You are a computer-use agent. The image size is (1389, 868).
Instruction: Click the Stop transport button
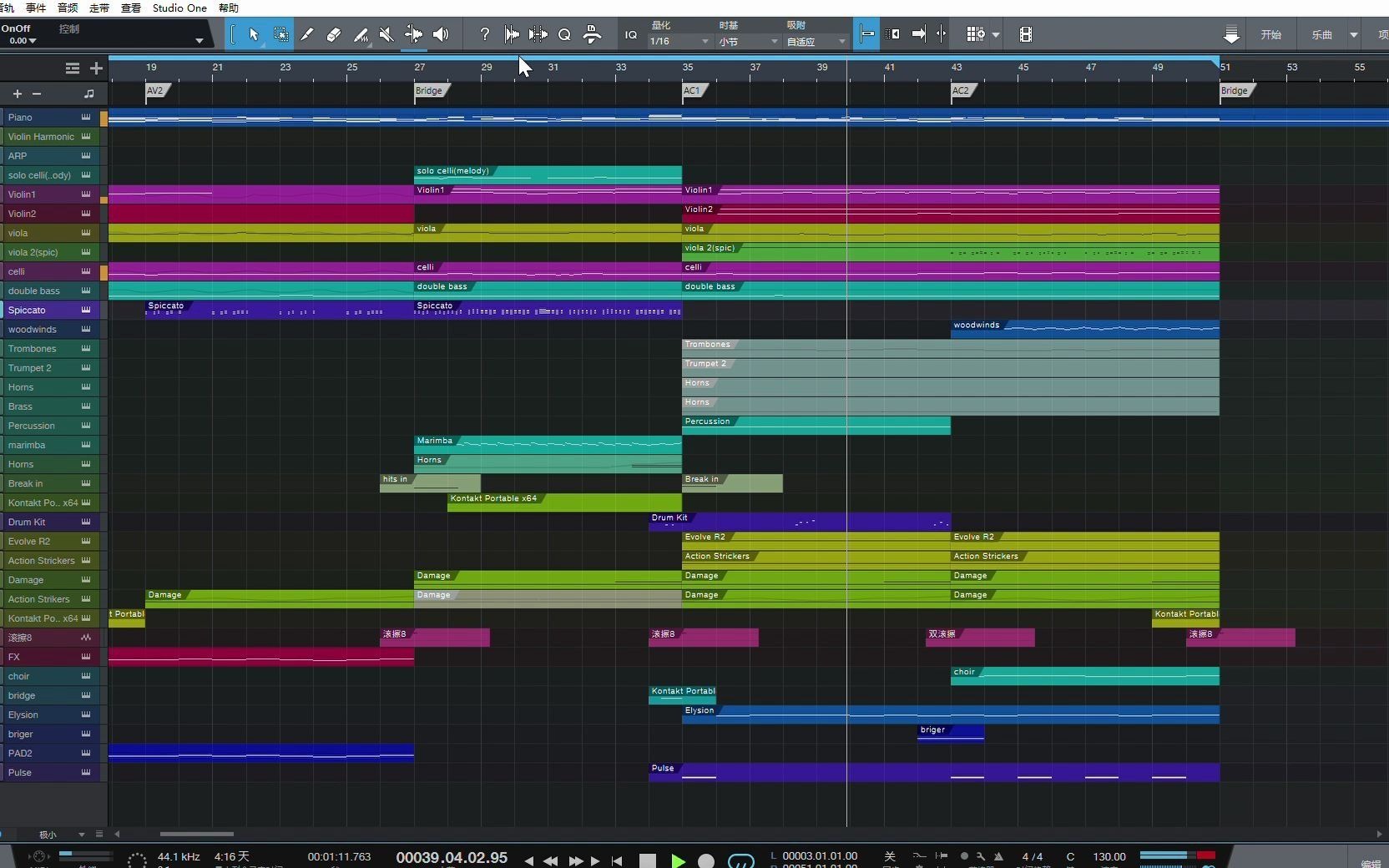(x=648, y=860)
